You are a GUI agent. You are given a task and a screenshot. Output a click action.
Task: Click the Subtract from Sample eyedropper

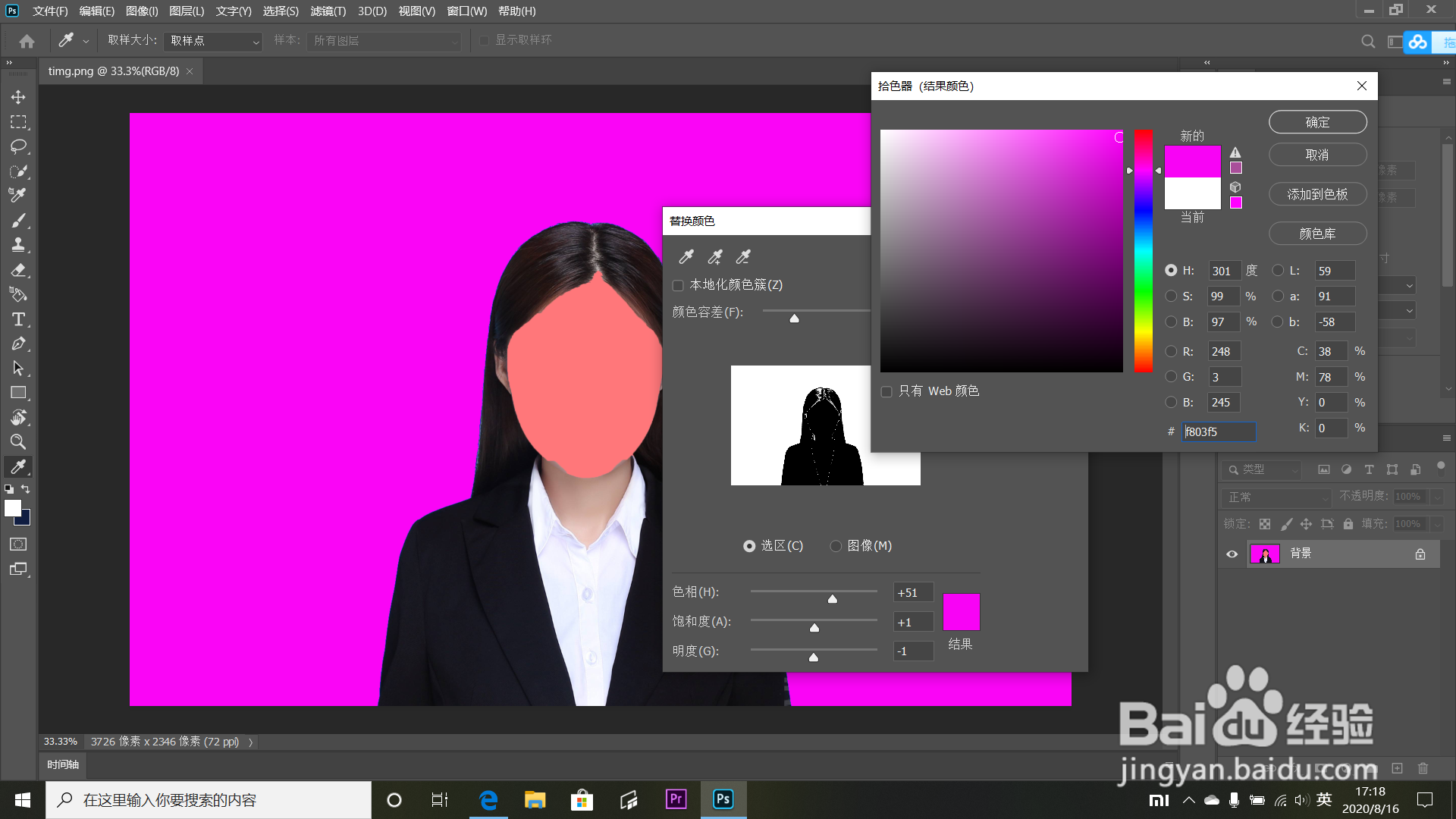(743, 257)
